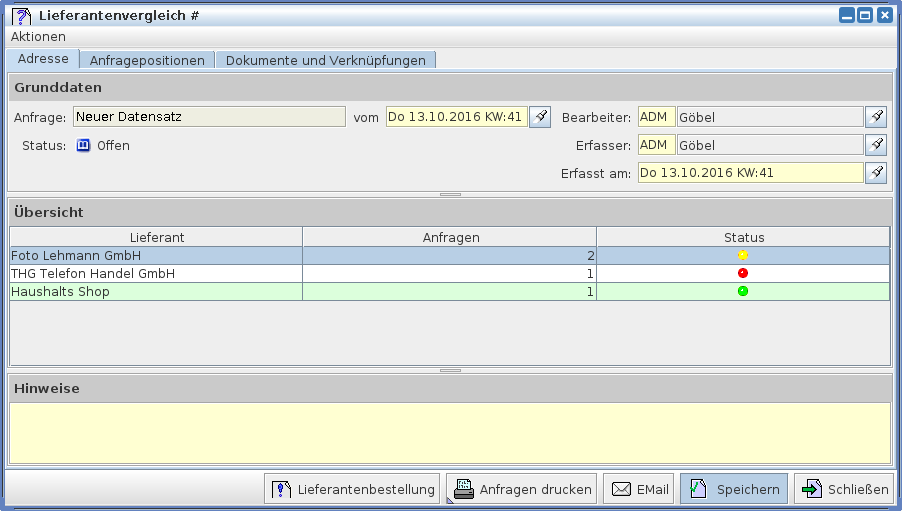Send via the EMail button

[640, 489]
